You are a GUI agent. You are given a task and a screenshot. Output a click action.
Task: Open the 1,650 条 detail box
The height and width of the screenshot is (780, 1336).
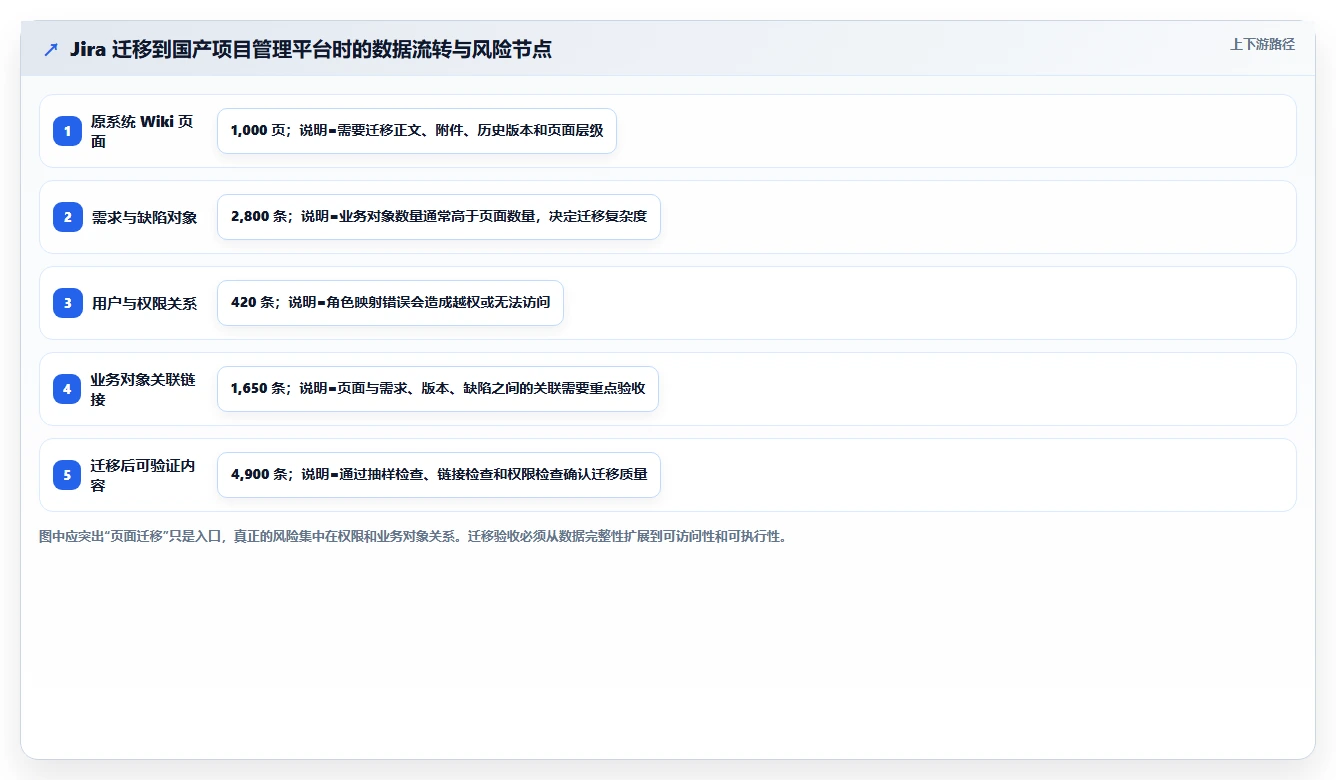(438, 389)
